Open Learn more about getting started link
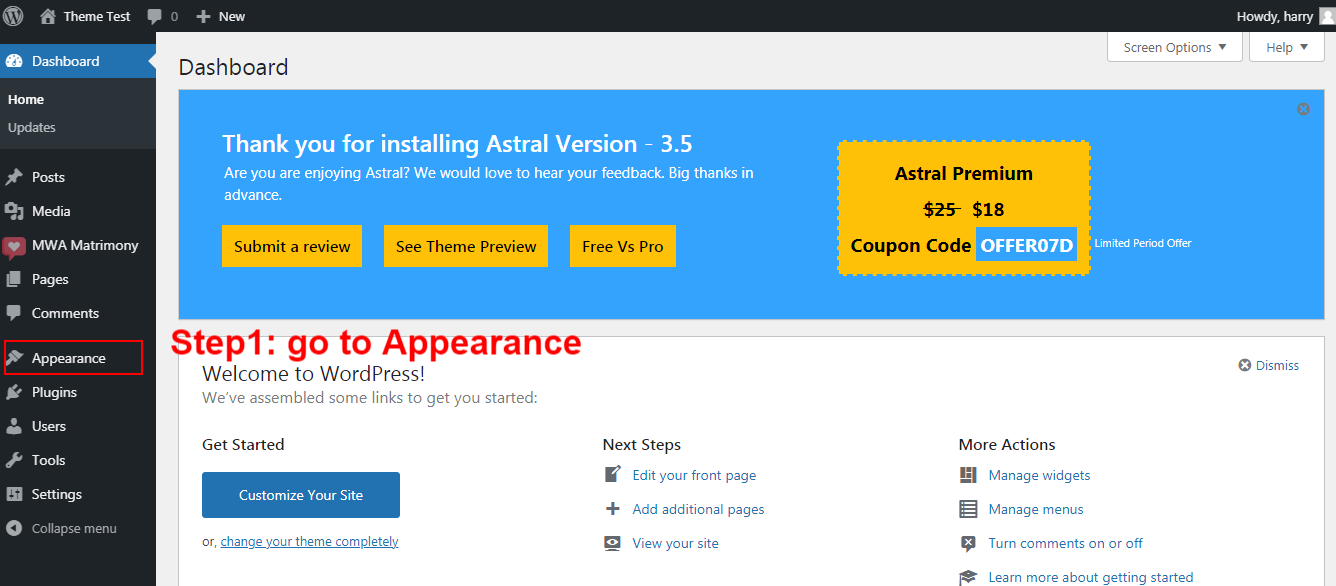This screenshot has height=586, width=1336. [x=1091, y=577]
